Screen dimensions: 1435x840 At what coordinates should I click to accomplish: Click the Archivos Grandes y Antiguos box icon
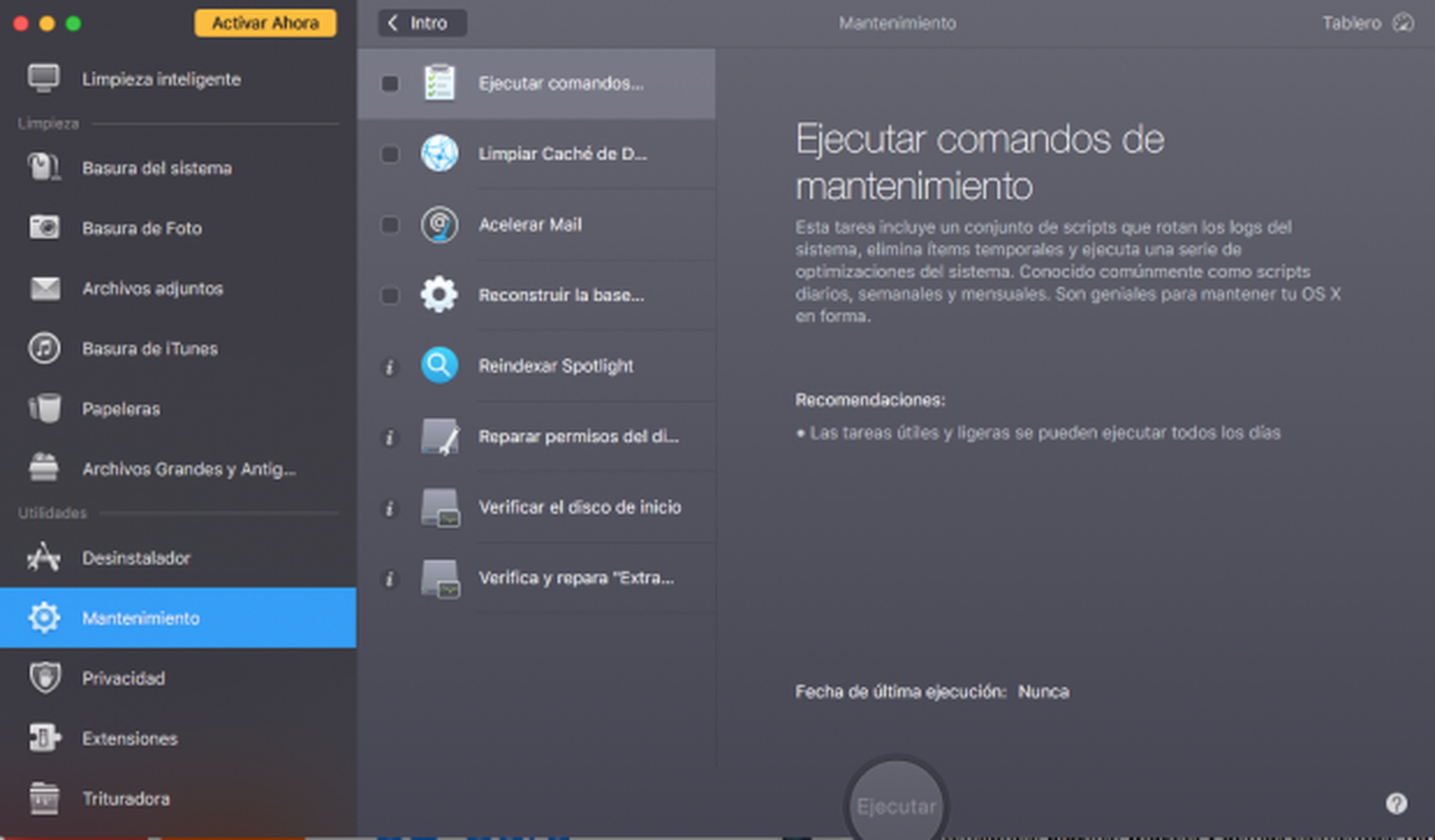click(44, 467)
